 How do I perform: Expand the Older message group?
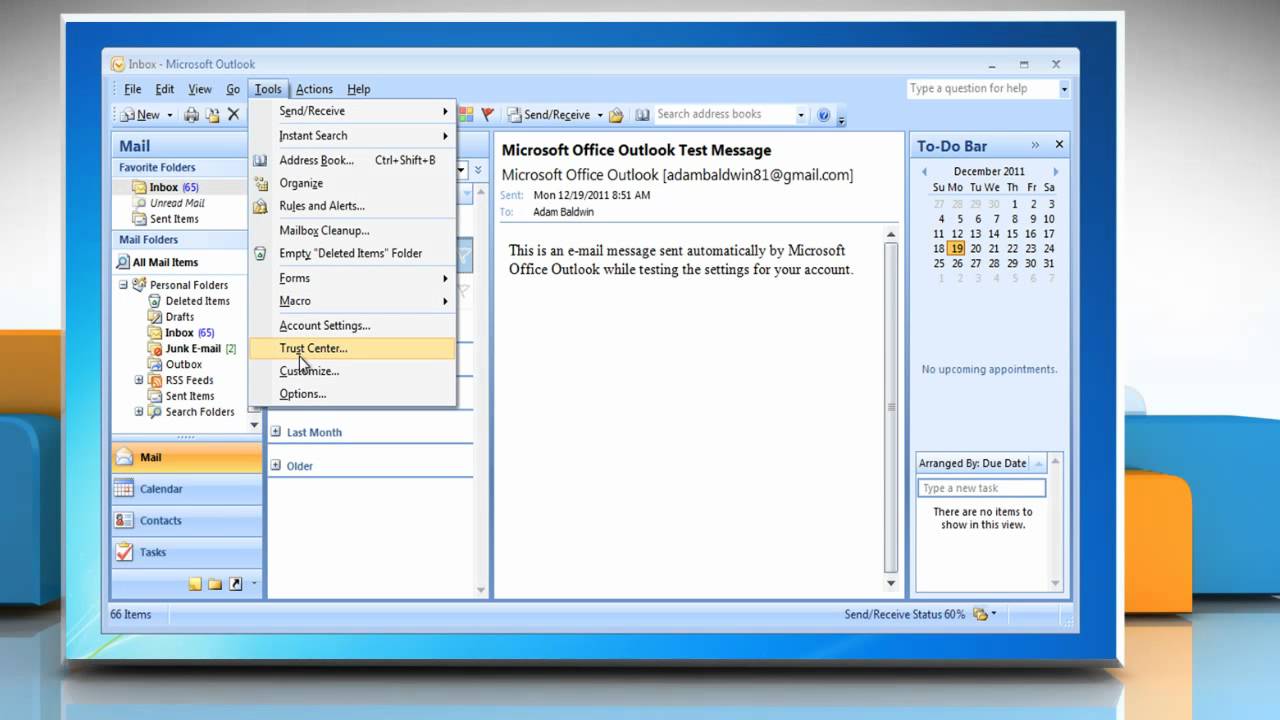276,465
